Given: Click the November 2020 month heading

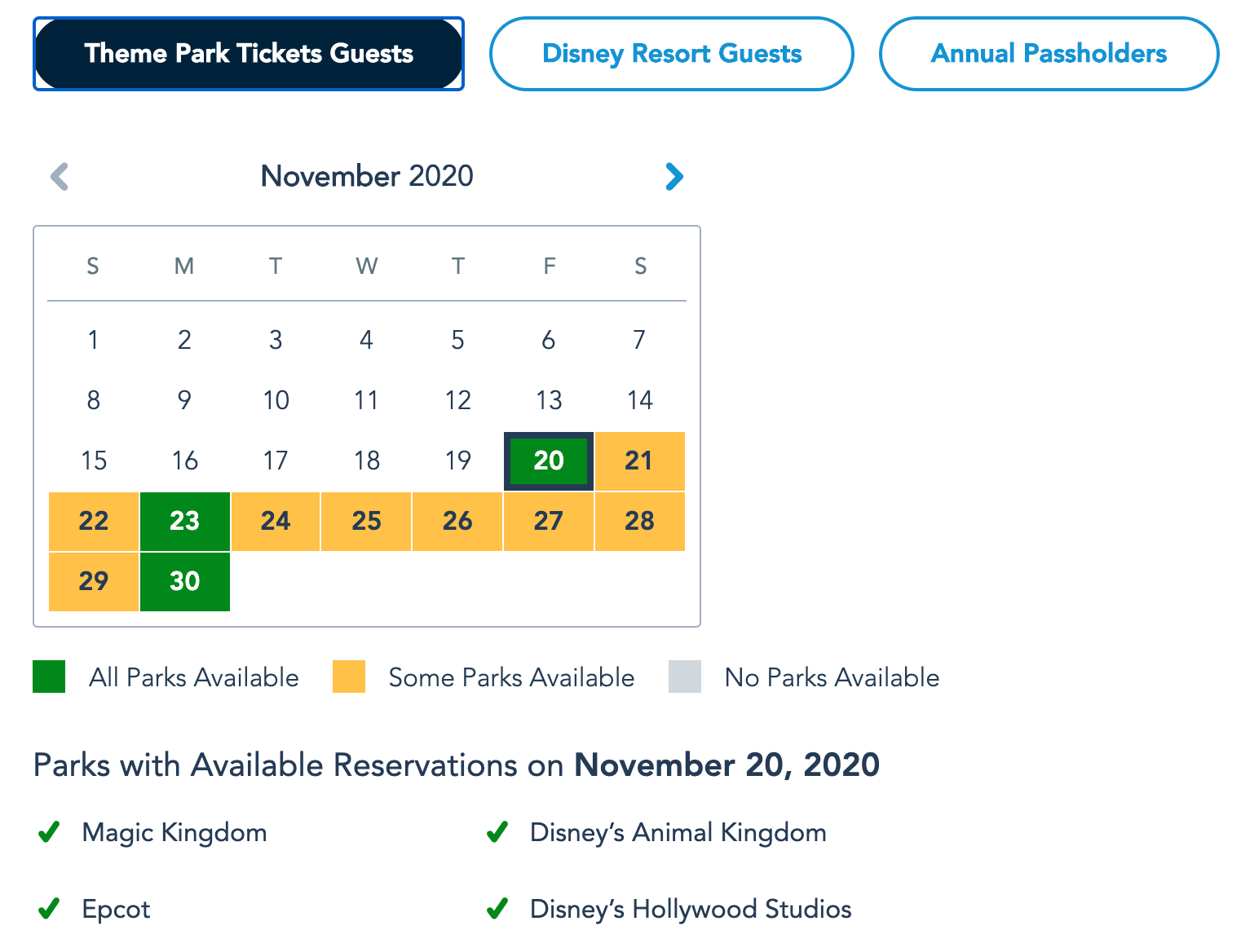Looking at the screenshot, I should point(367,176).
